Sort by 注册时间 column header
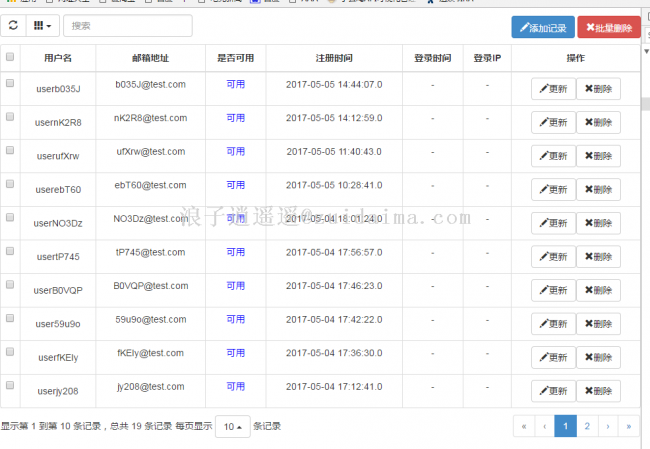 click(x=334, y=59)
